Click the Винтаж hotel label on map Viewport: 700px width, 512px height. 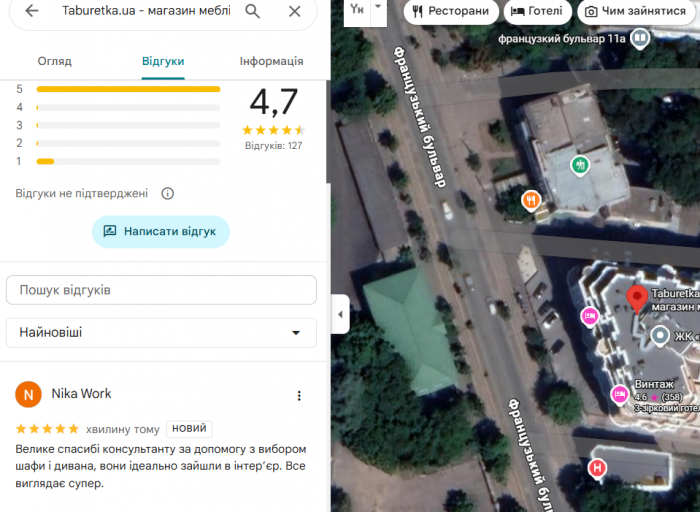[x=654, y=384]
